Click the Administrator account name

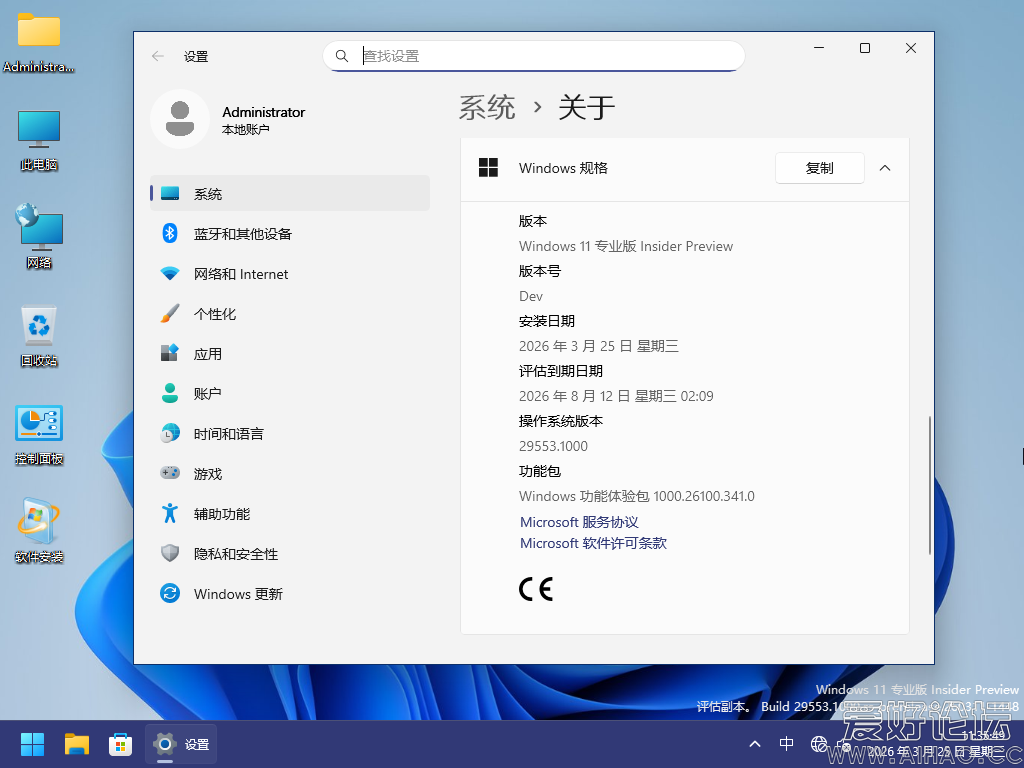coord(263,112)
